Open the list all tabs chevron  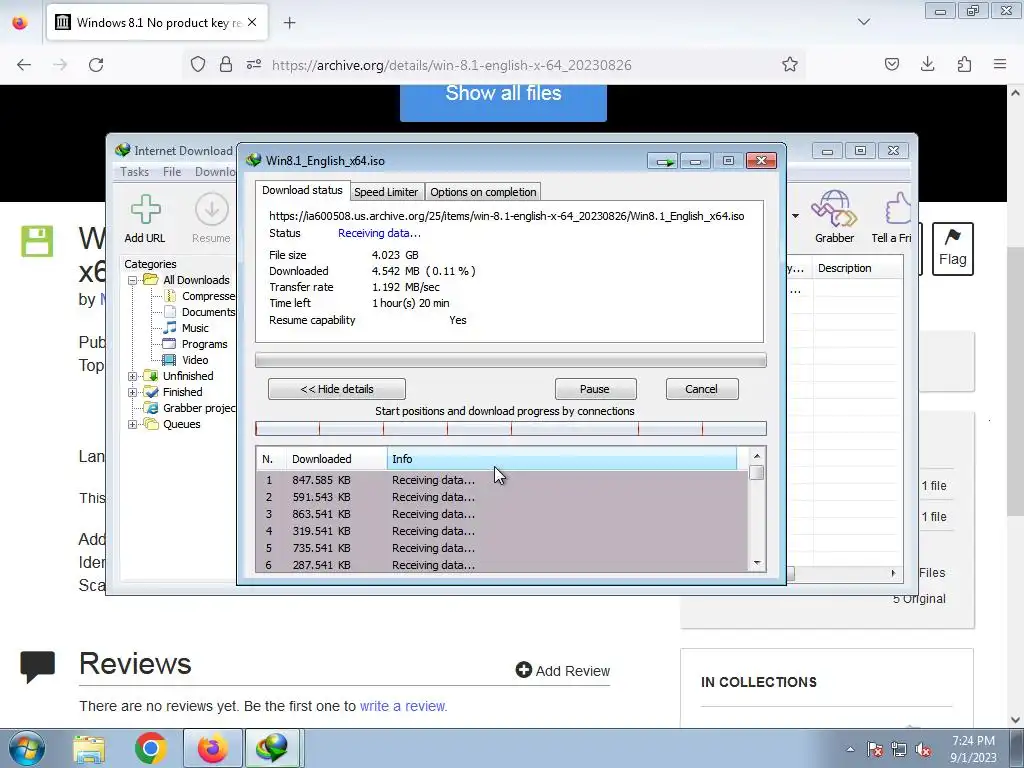pyautogui.click(x=863, y=22)
